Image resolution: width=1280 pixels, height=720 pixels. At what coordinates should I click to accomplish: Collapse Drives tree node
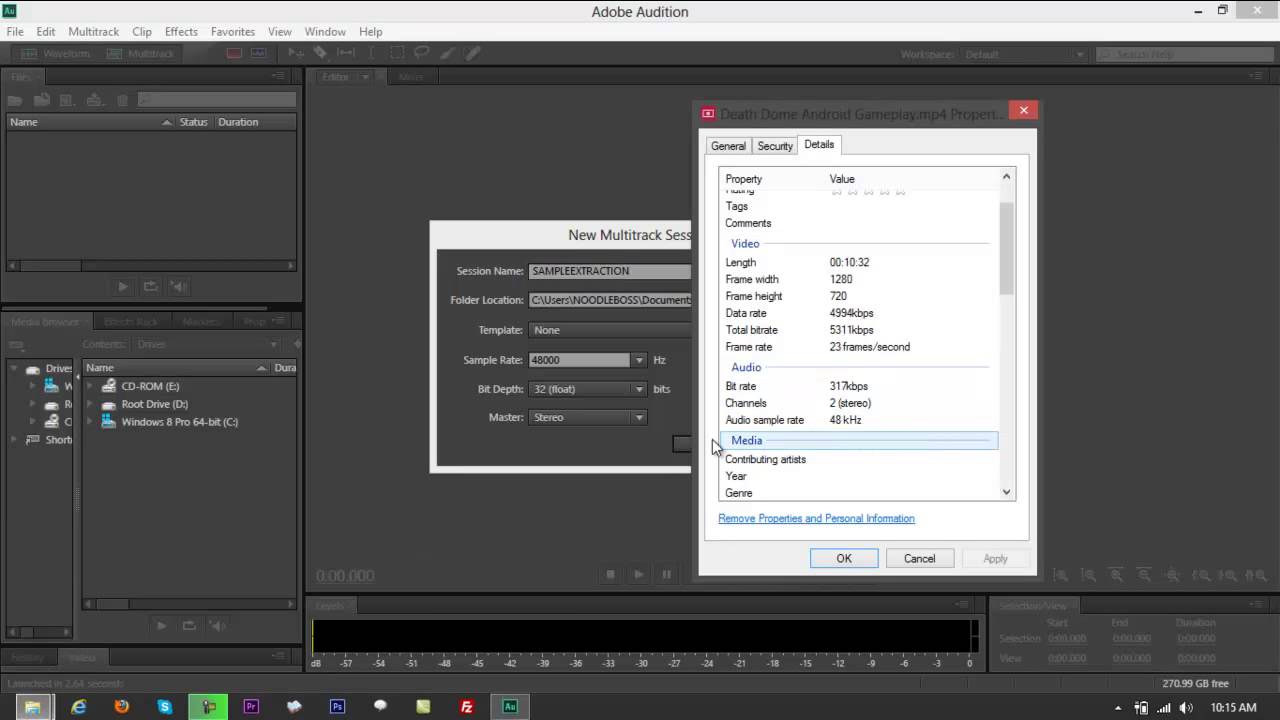14,369
